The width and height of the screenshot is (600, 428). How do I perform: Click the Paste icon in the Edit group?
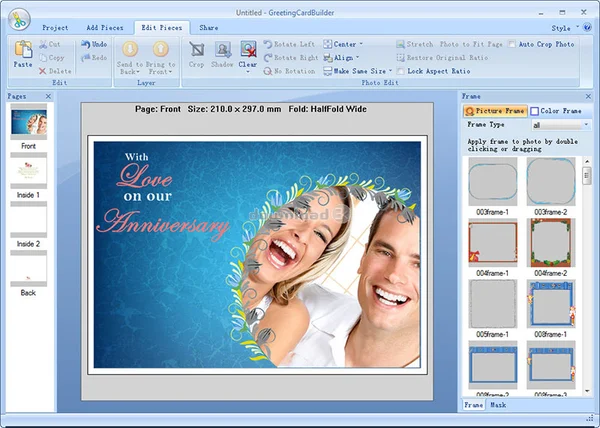click(x=23, y=49)
